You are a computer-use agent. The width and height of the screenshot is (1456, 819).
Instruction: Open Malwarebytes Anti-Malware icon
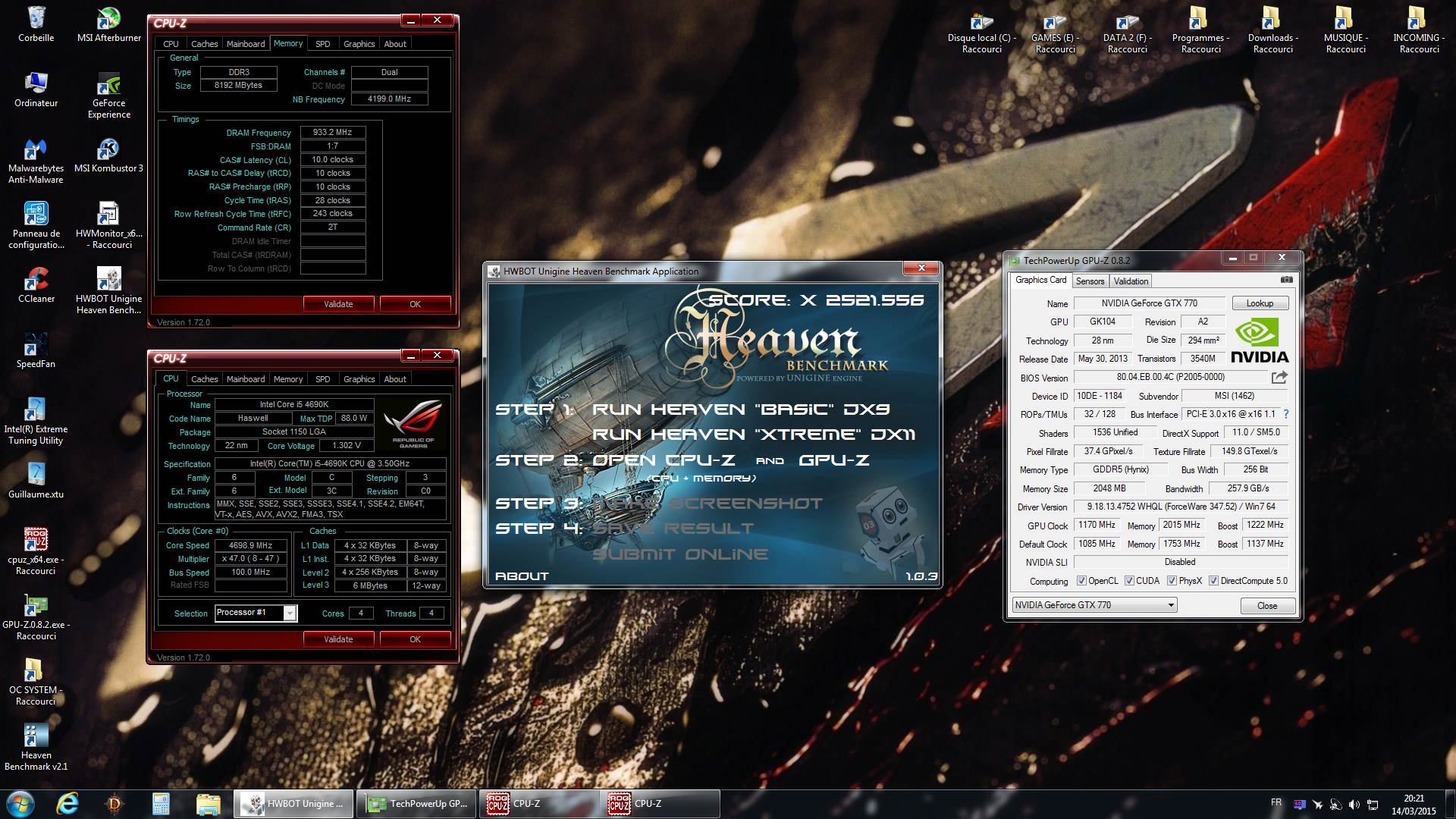pyautogui.click(x=36, y=161)
